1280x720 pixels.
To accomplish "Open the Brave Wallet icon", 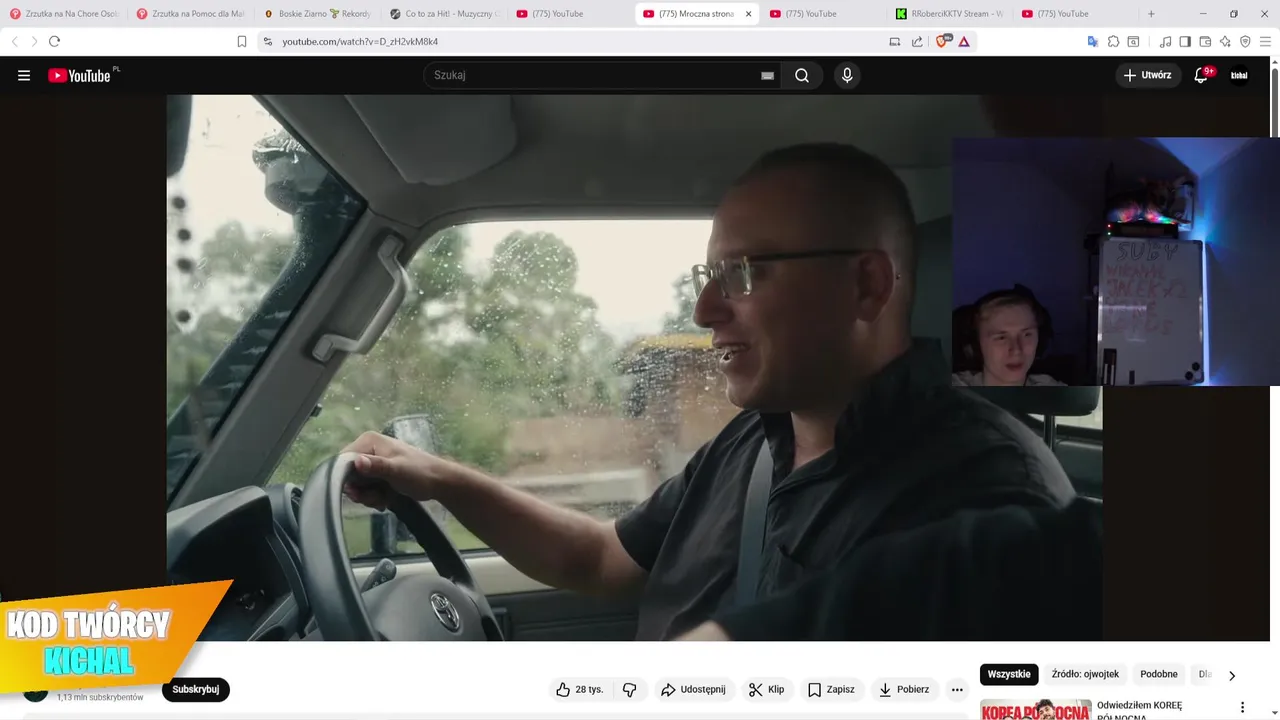I will pyautogui.click(x=1205, y=41).
